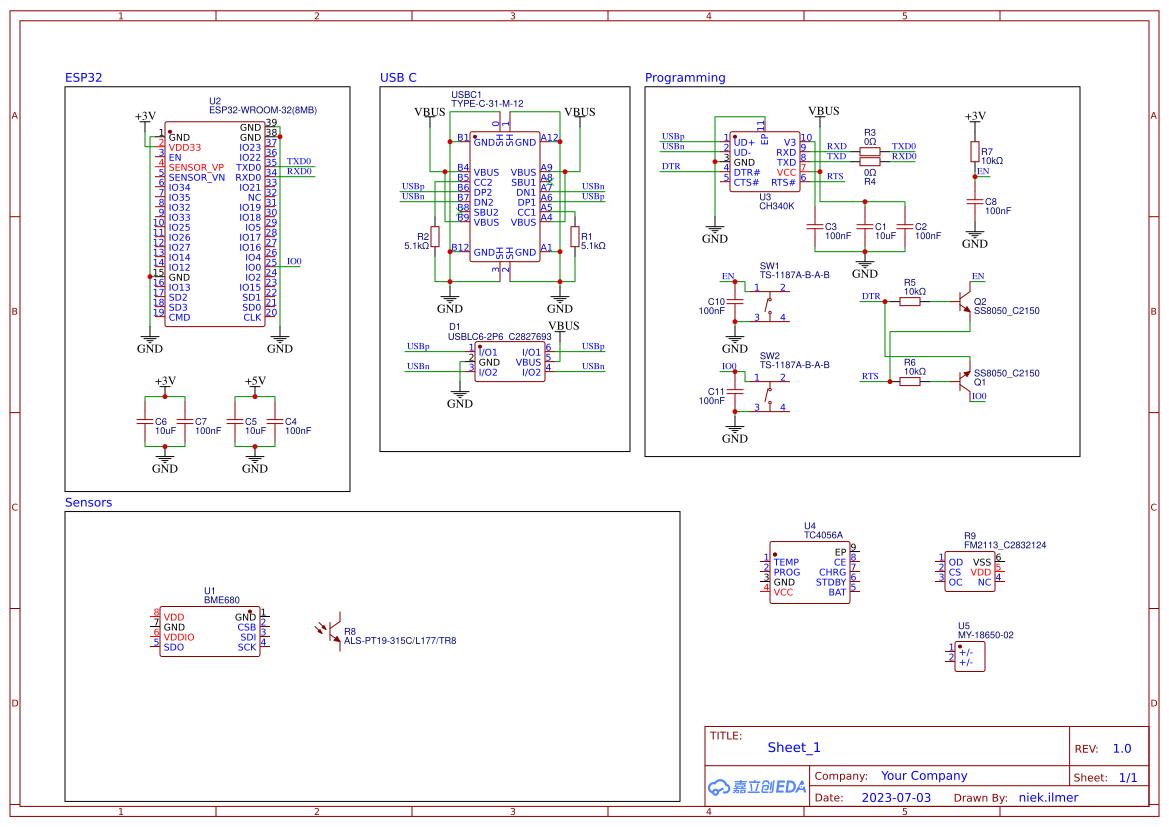
Task: Click the "BME680" part label
Action: (x=222, y=600)
